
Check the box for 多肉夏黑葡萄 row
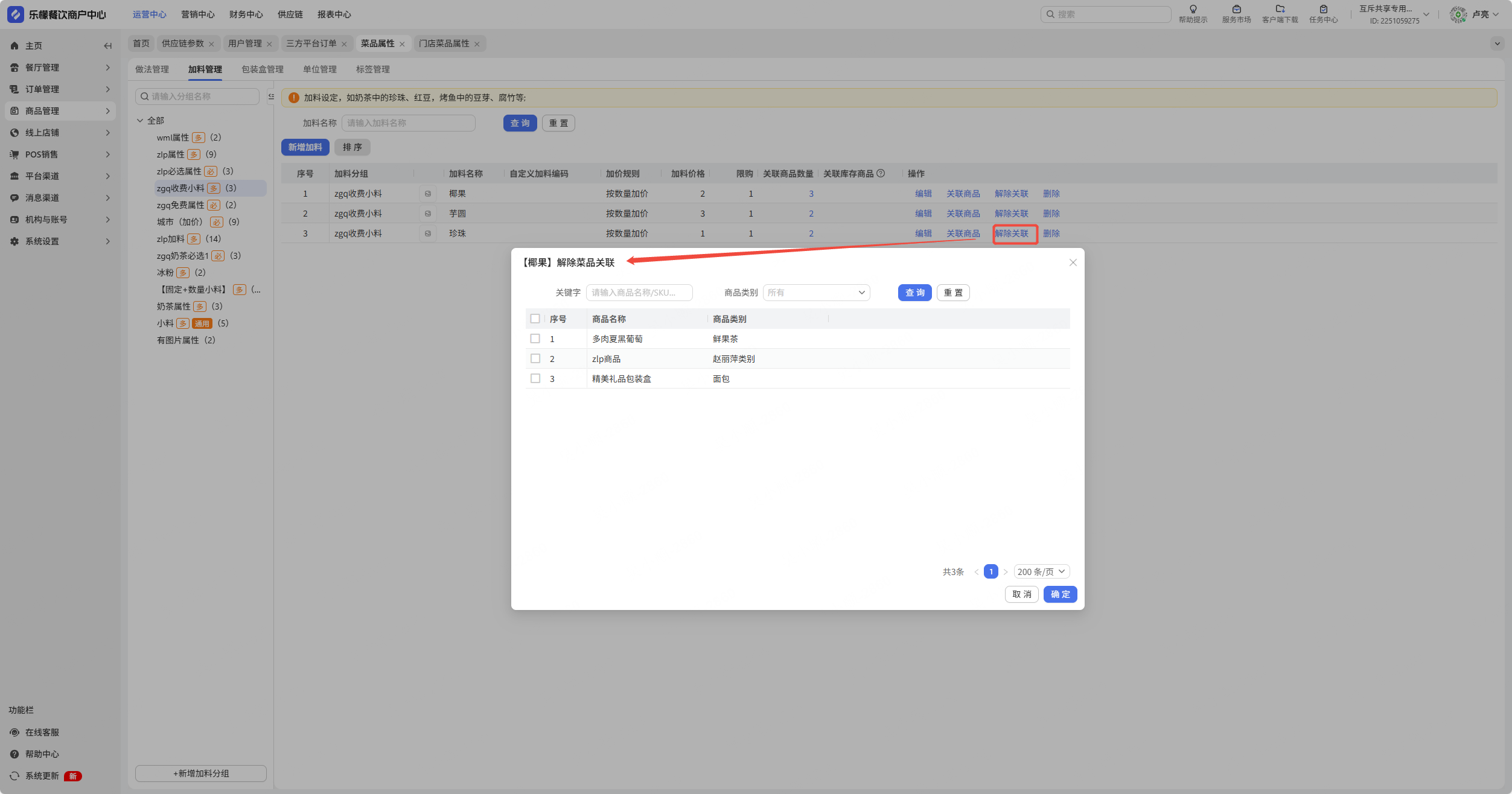pos(535,338)
